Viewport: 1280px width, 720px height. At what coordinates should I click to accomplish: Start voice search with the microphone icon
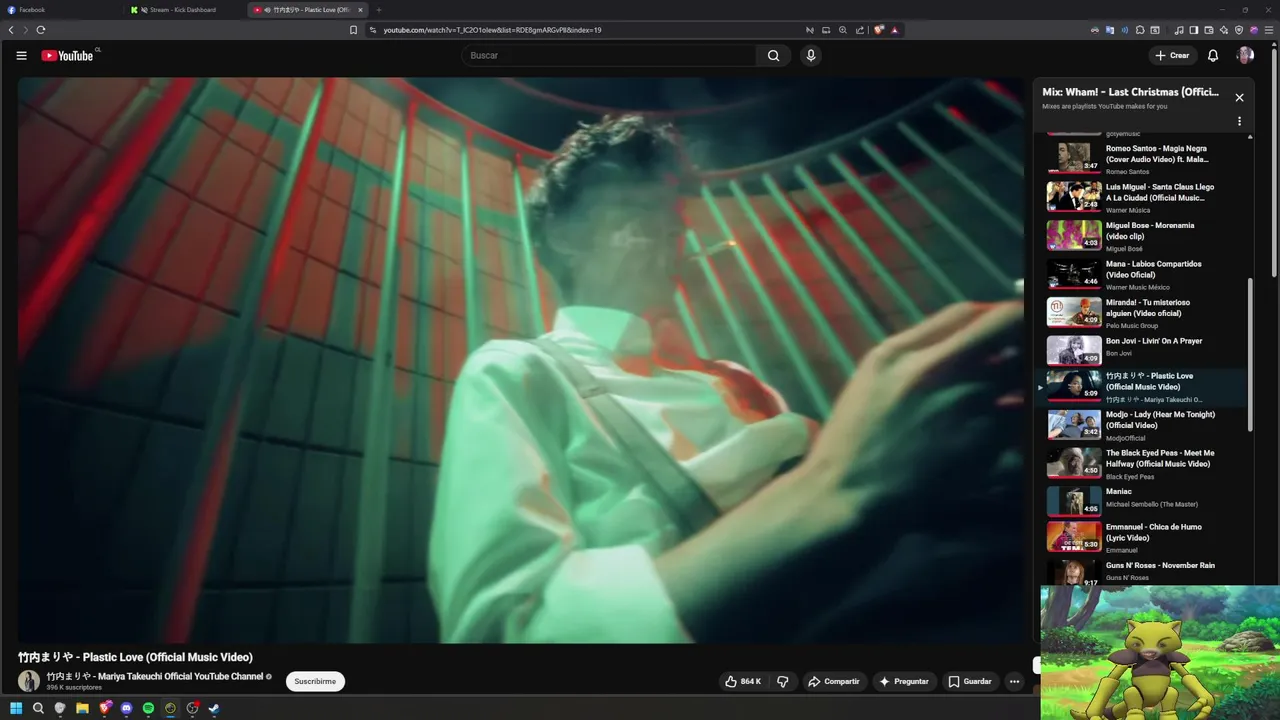(811, 56)
